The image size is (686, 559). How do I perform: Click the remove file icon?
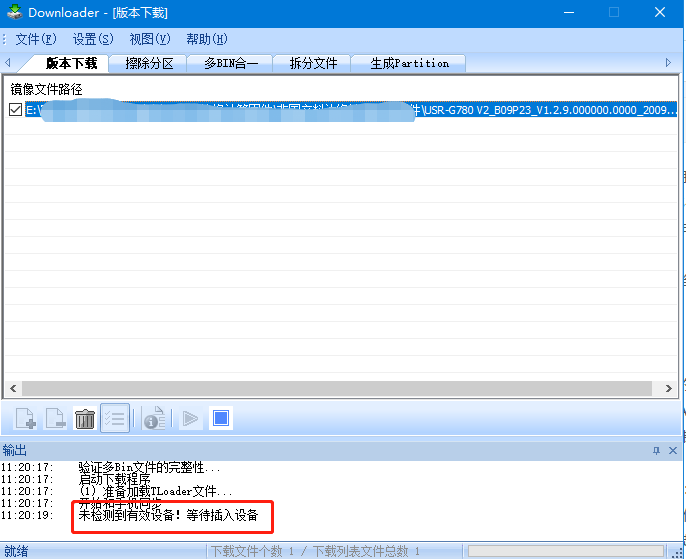55,419
